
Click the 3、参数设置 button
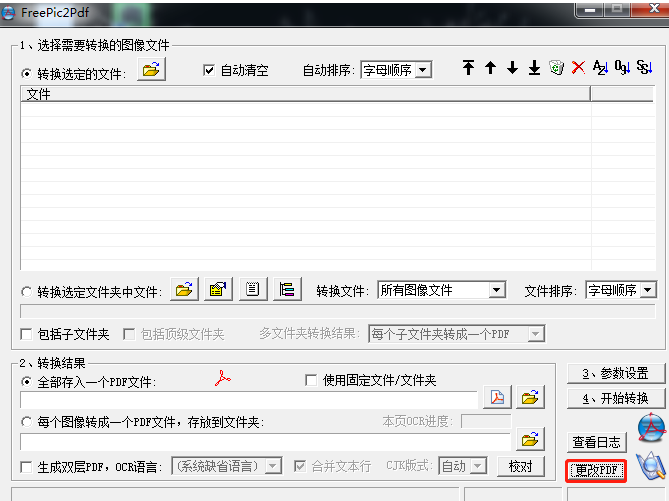click(x=616, y=373)
